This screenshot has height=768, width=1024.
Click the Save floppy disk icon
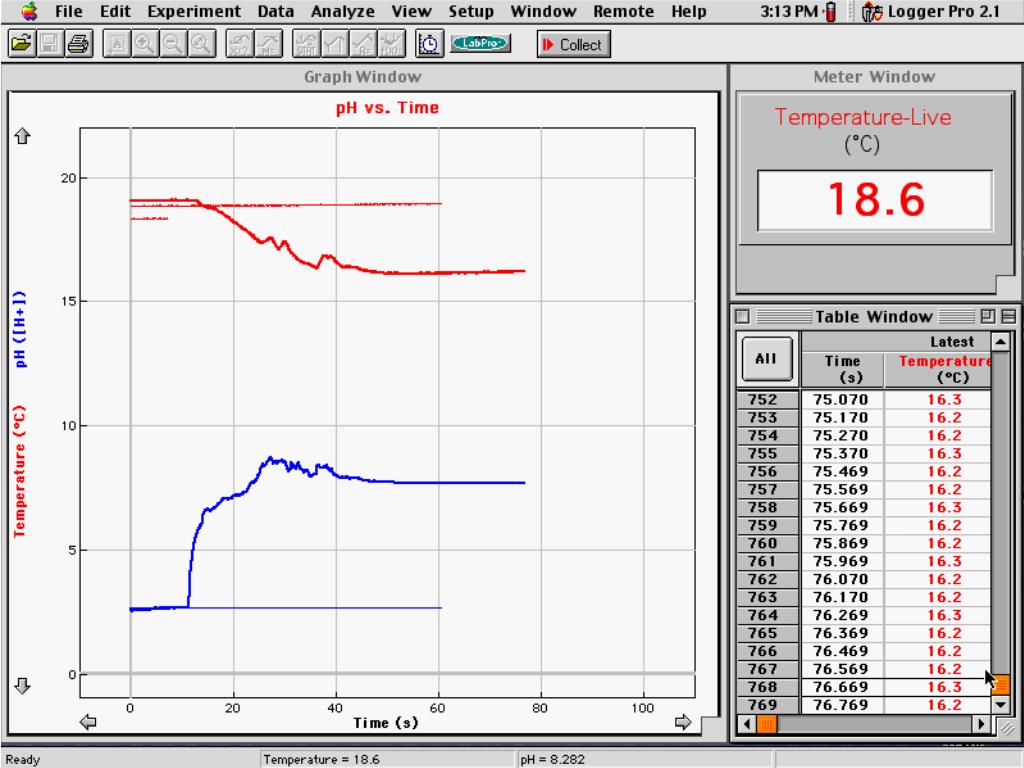pyautogui.click(x=50, y=44)
